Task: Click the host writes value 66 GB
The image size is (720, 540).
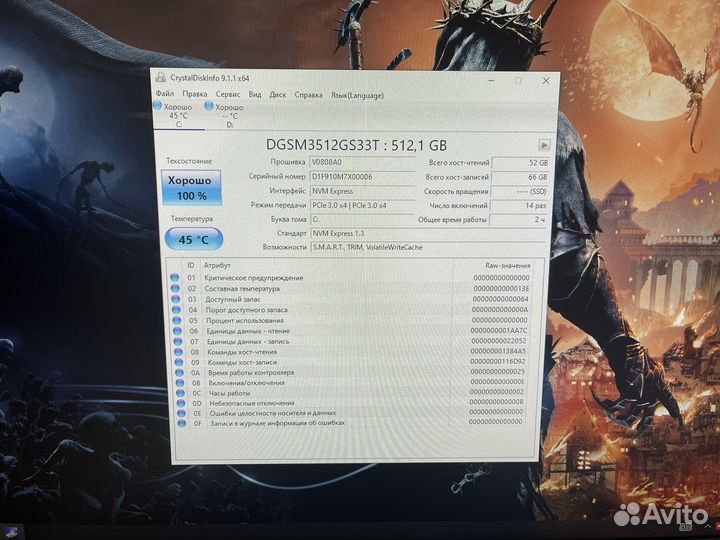Action: [x=520, y=177]
